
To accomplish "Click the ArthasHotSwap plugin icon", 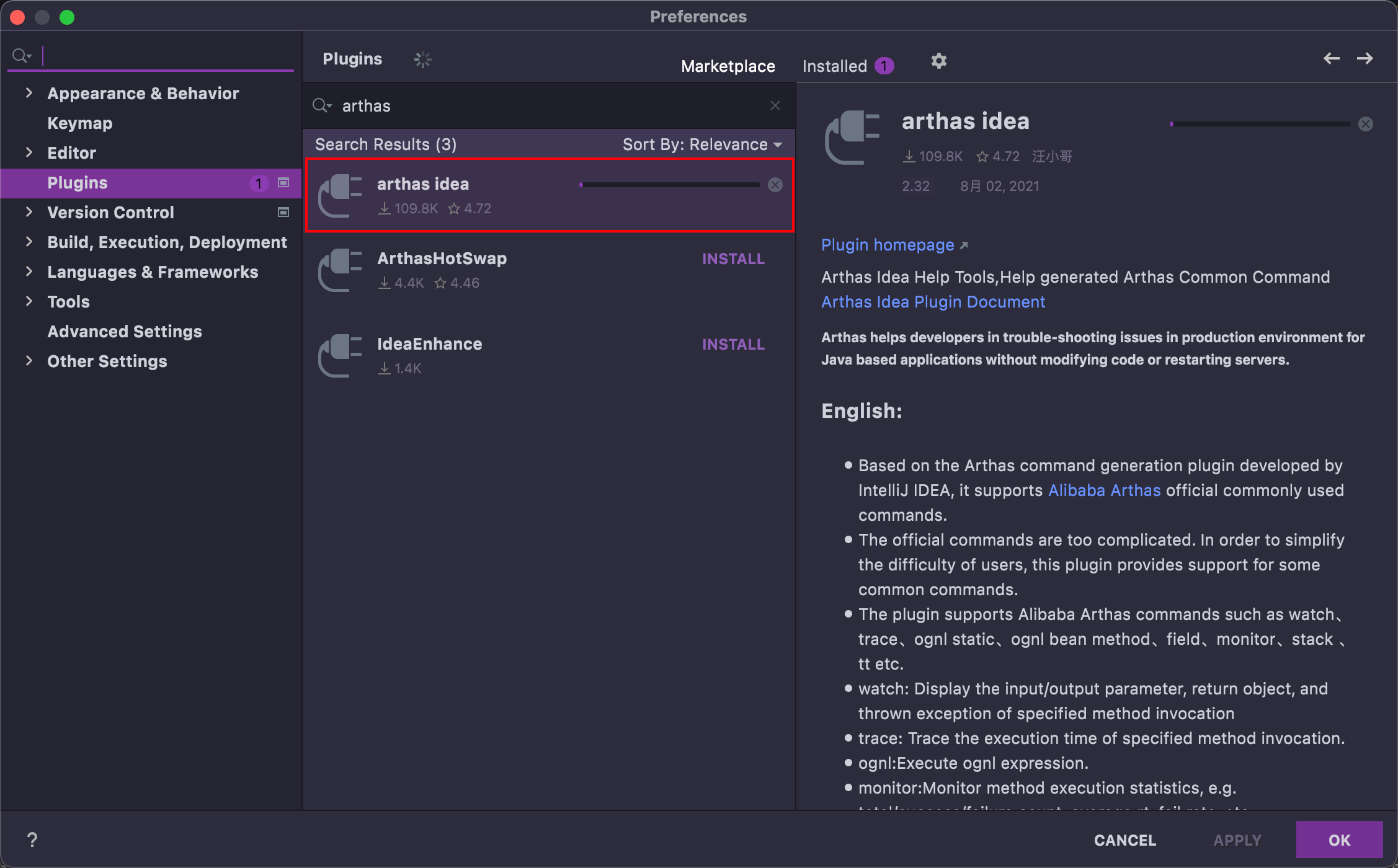I will click(339, 270).
